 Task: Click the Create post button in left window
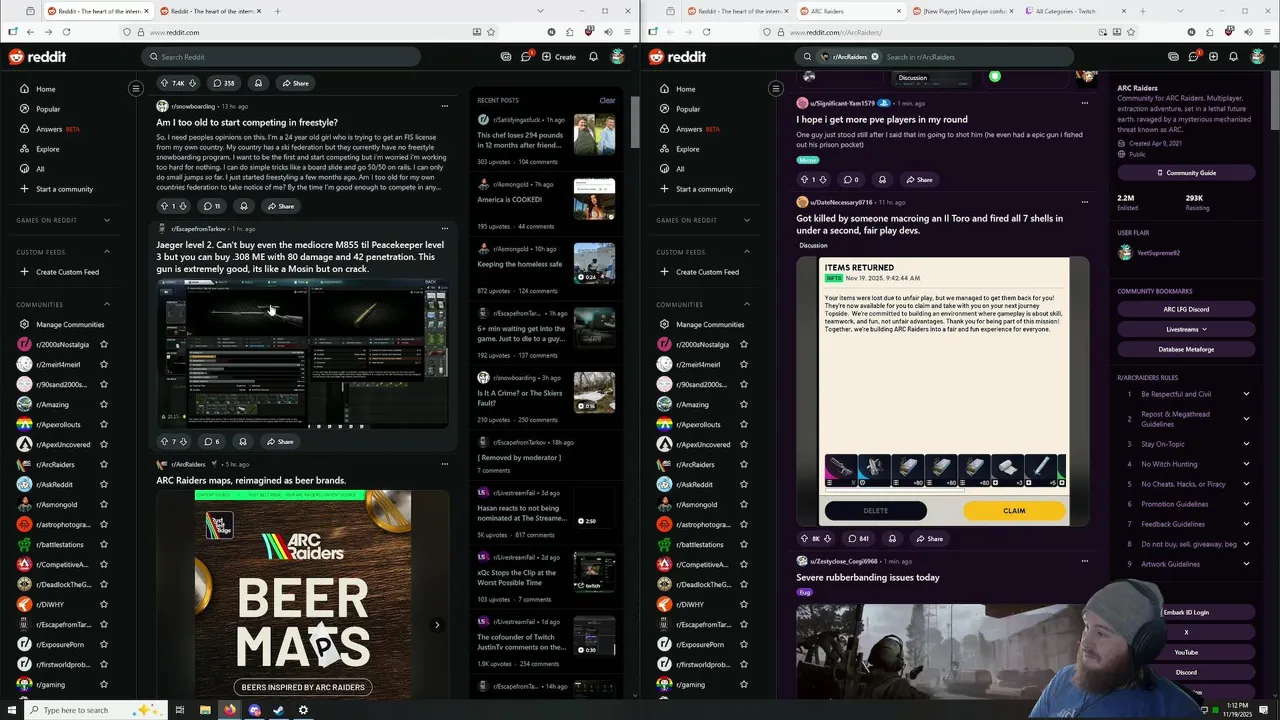point(559,57)
